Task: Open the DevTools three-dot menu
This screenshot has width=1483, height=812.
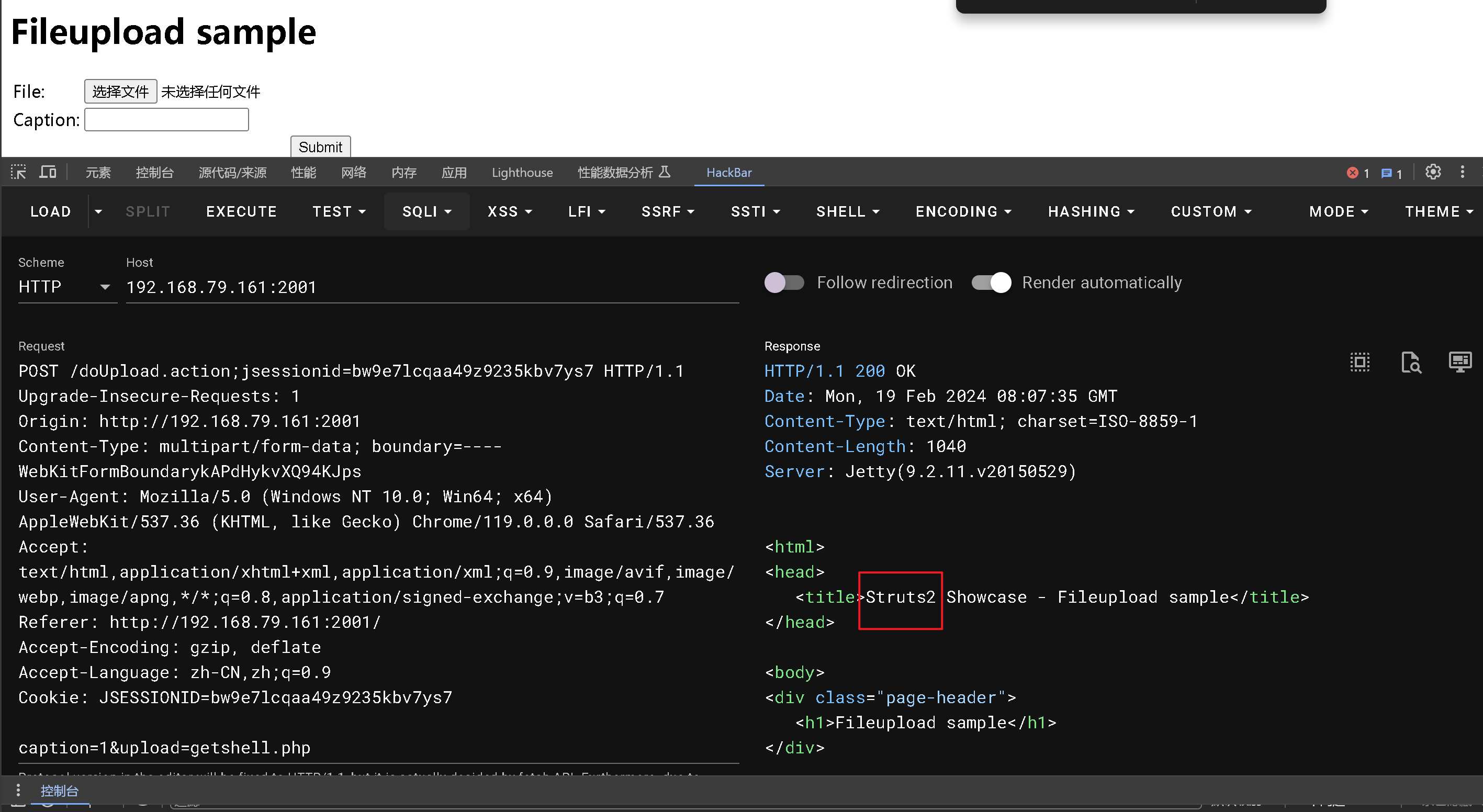Action: coord(1462,172)
